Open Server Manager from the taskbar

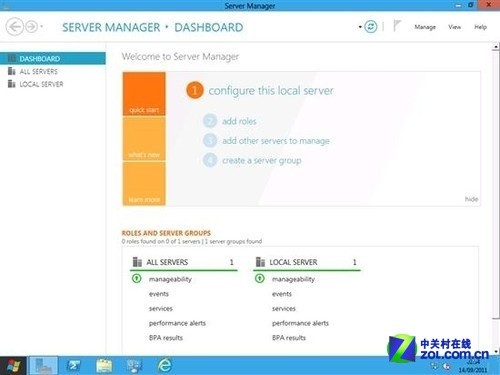tap(44, 366)
